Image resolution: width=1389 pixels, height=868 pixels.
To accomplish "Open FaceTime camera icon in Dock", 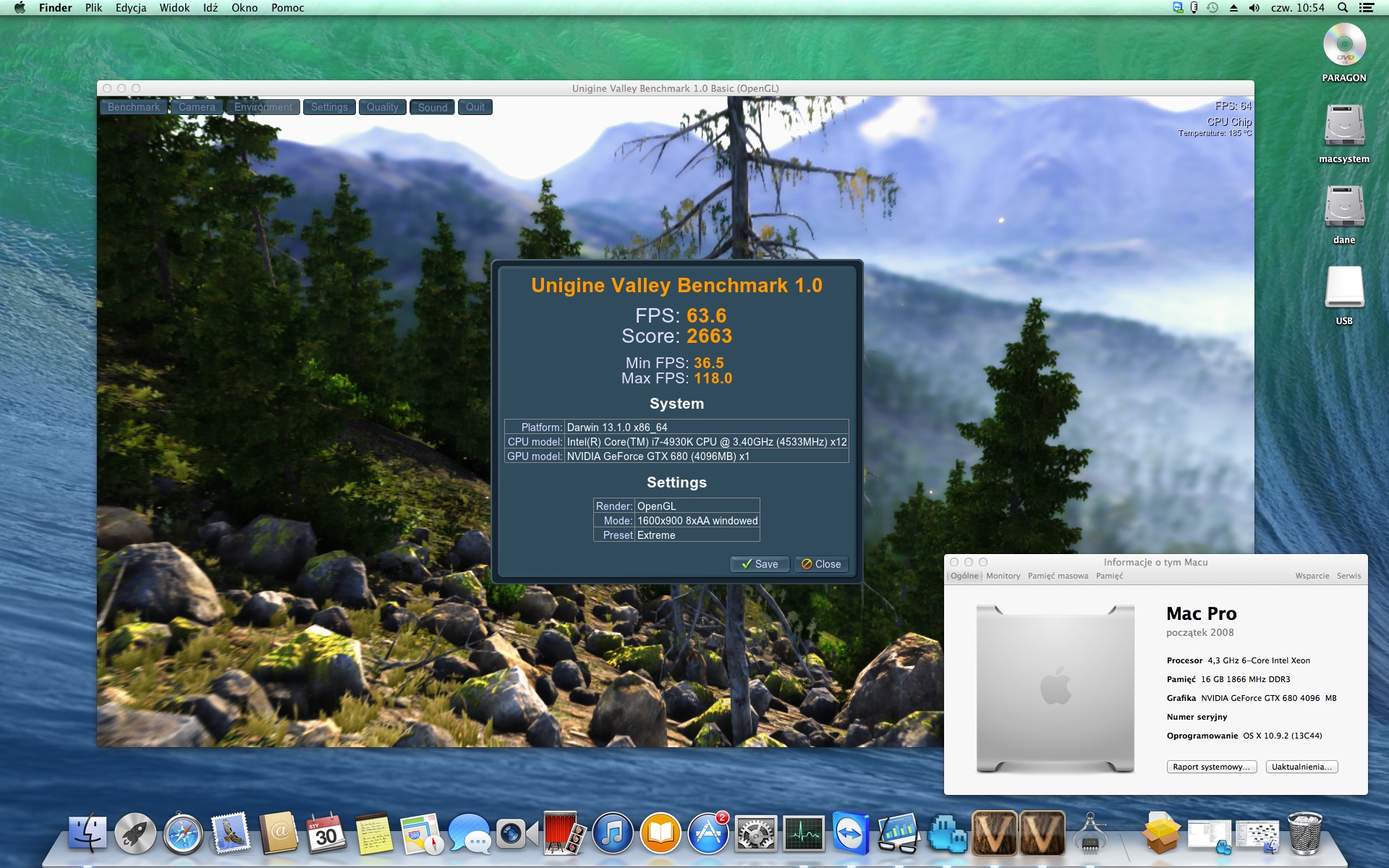I will (517, 834).
